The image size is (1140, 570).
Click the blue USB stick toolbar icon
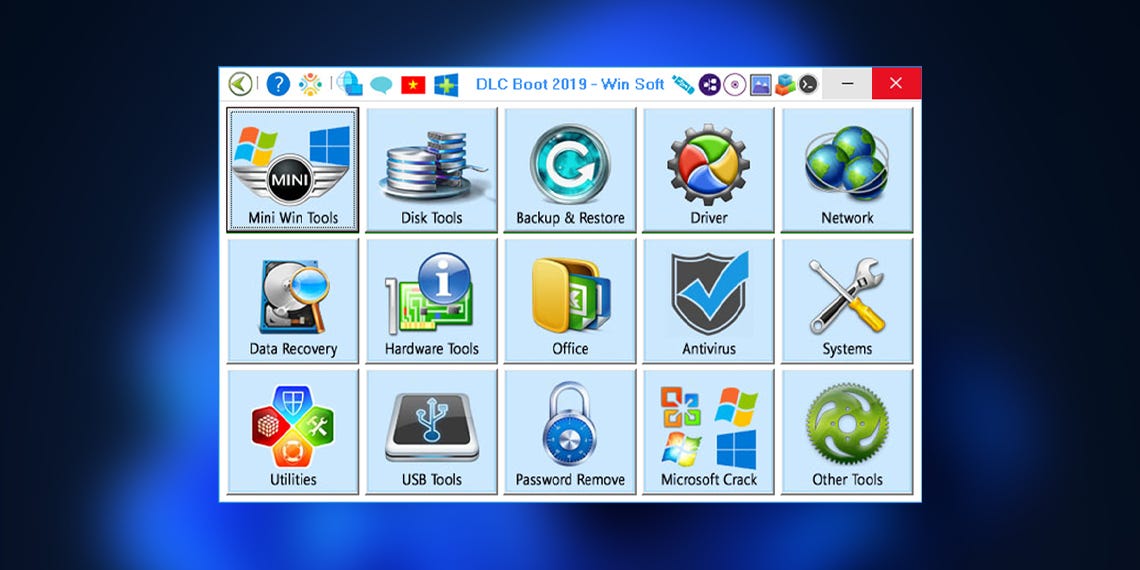(x=683, y=84)
